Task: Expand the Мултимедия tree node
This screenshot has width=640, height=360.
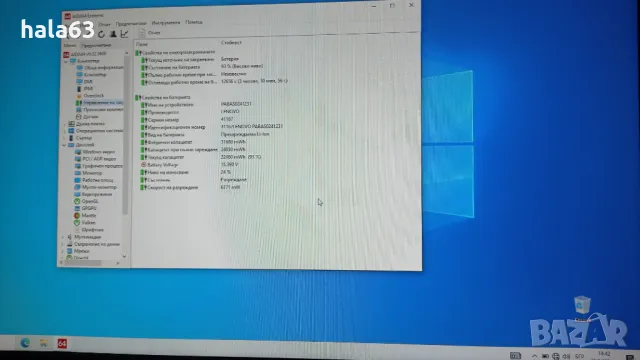Action: tap(63, 237)
